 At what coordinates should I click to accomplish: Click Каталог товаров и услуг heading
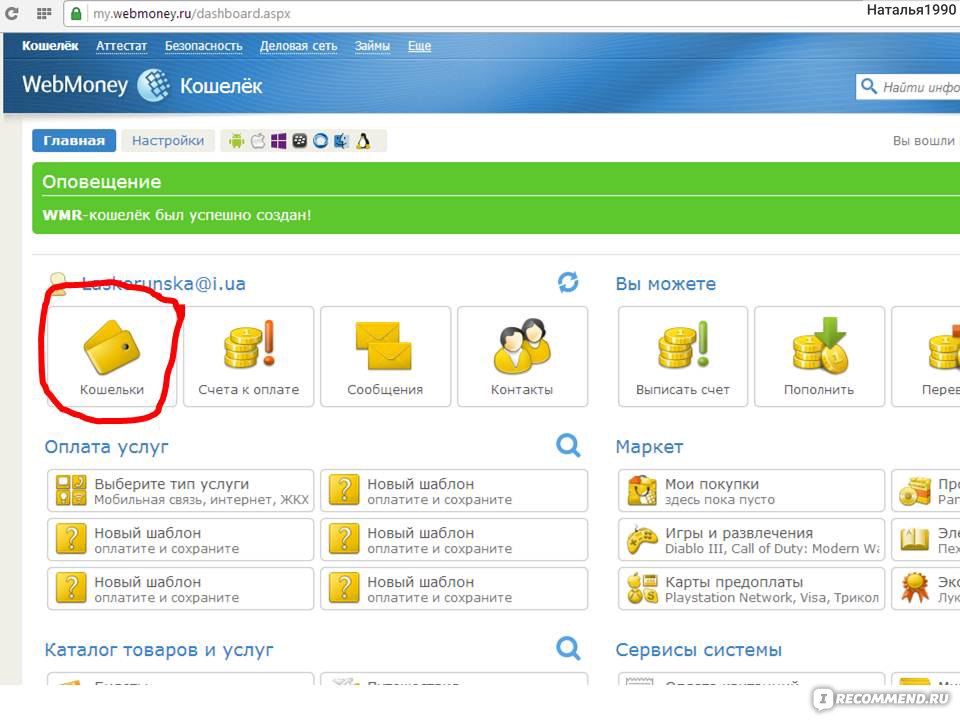159,650
